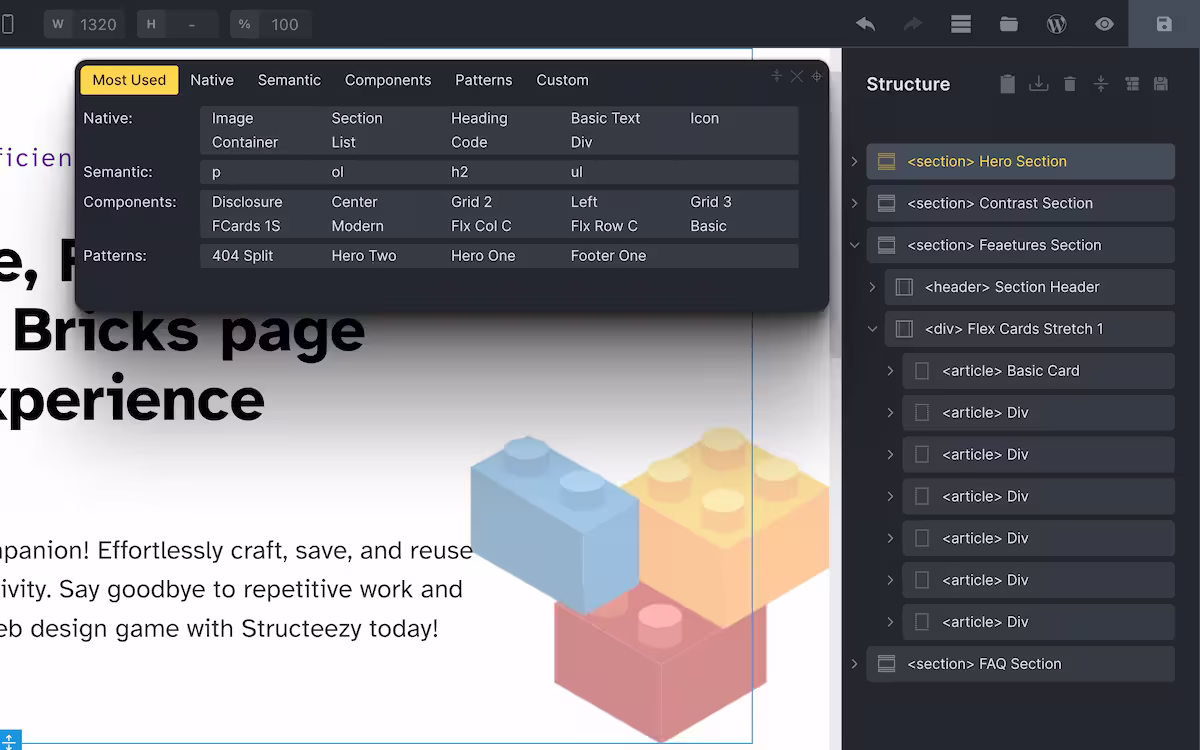Click the clipboard paste icon in Structure panel
This screenshot has height=750, width=1200.
(x=1007, y=84)
